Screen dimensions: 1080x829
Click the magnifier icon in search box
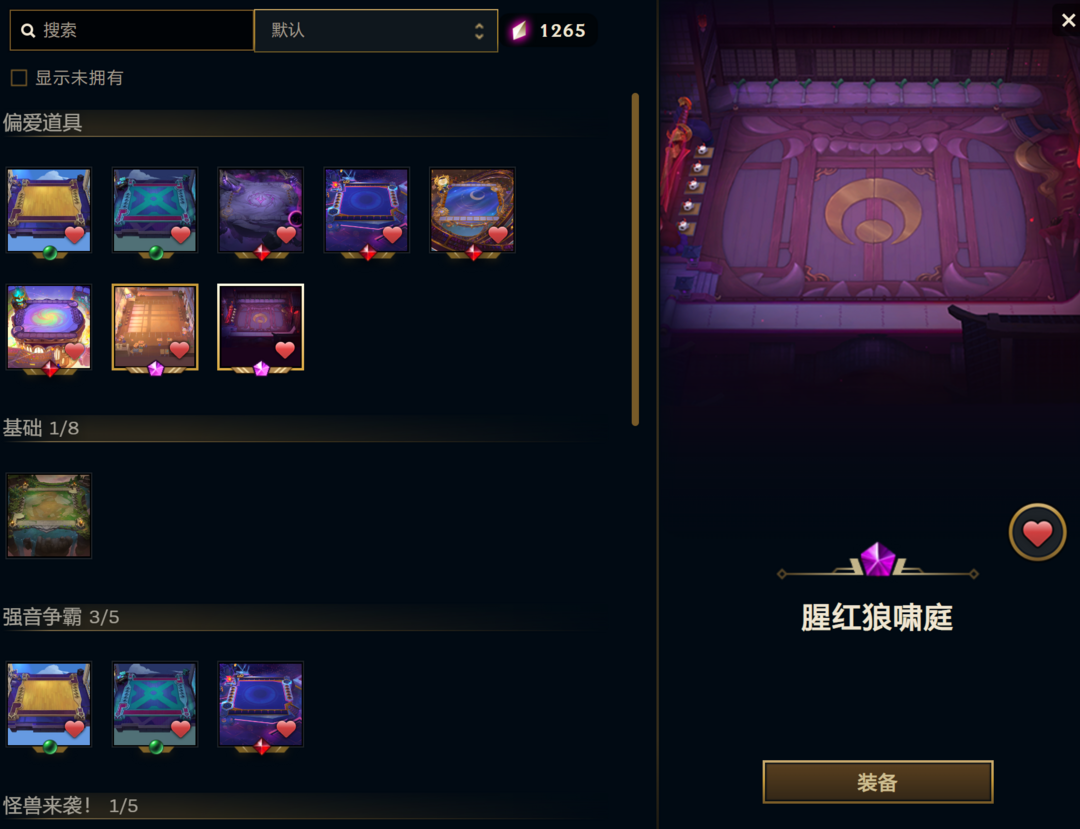coord(28,30)
